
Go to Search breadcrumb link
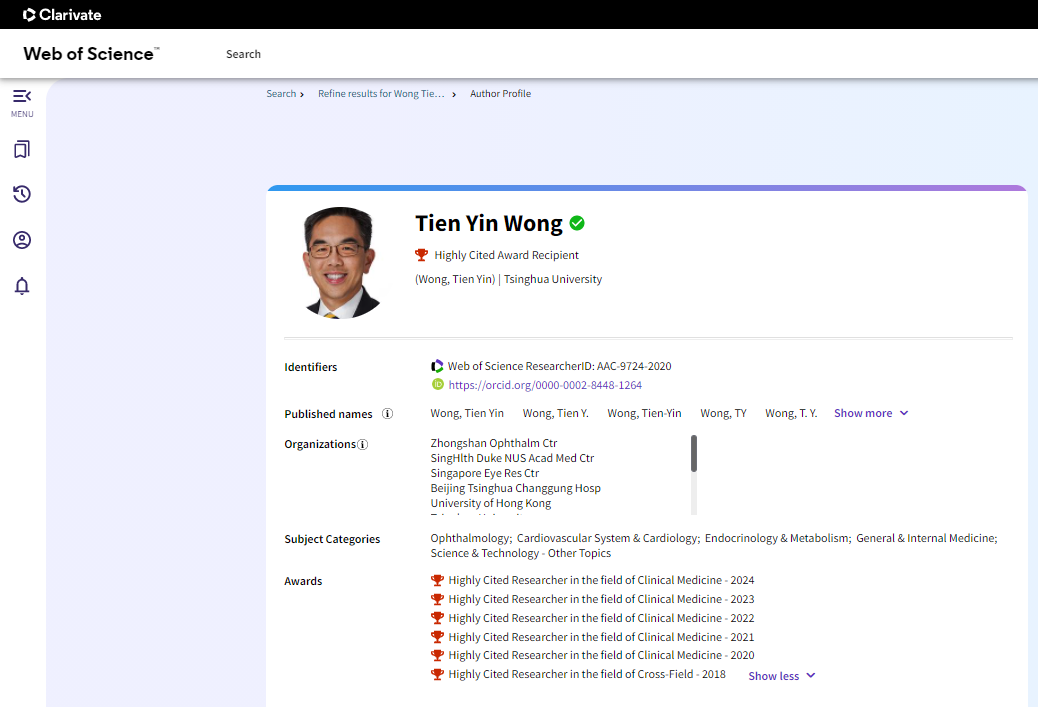[x=281, y=94]
